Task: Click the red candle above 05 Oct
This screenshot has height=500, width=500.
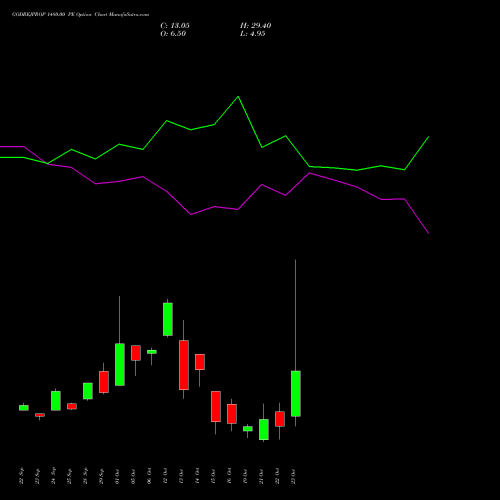Action: coord(136,353)
